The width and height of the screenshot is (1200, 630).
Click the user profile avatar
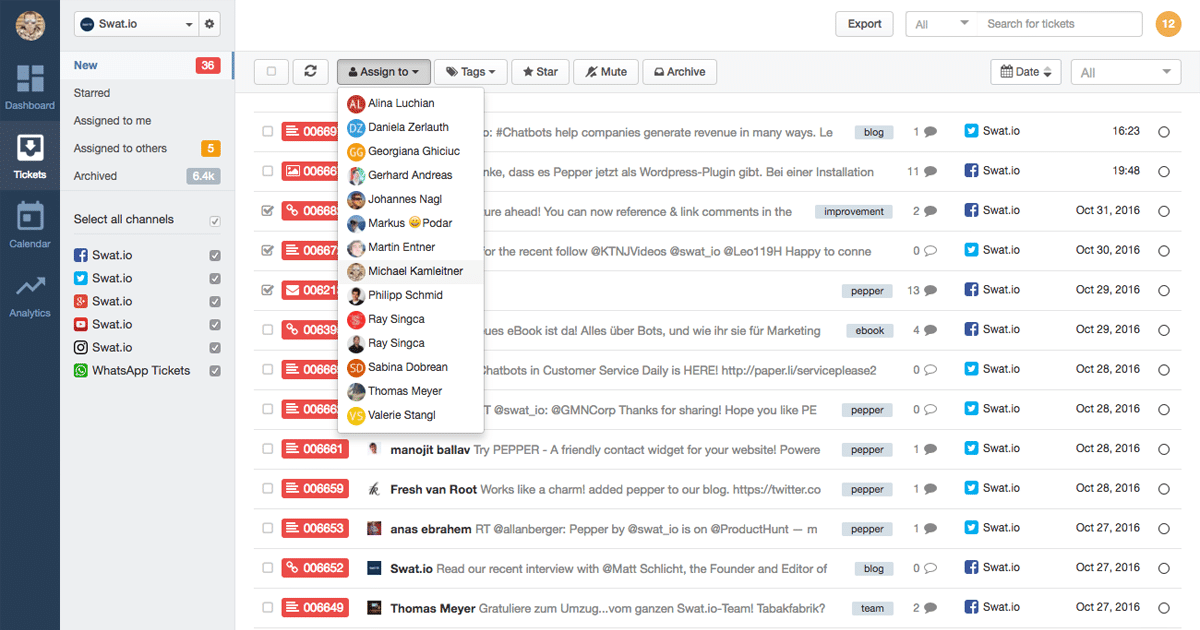(x=30, y=25)
